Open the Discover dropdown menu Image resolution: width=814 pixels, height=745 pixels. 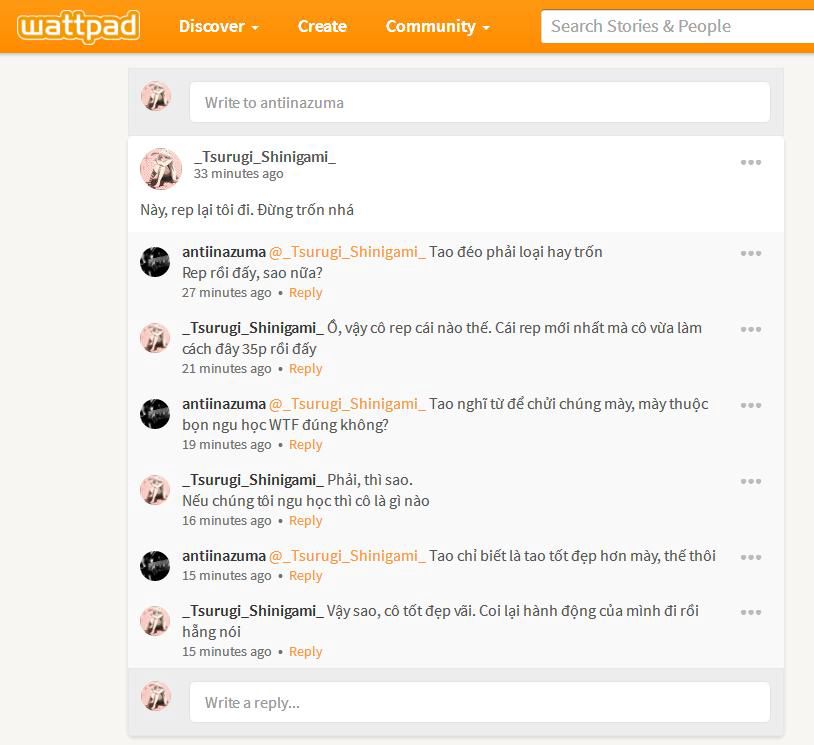click(219, 26)
